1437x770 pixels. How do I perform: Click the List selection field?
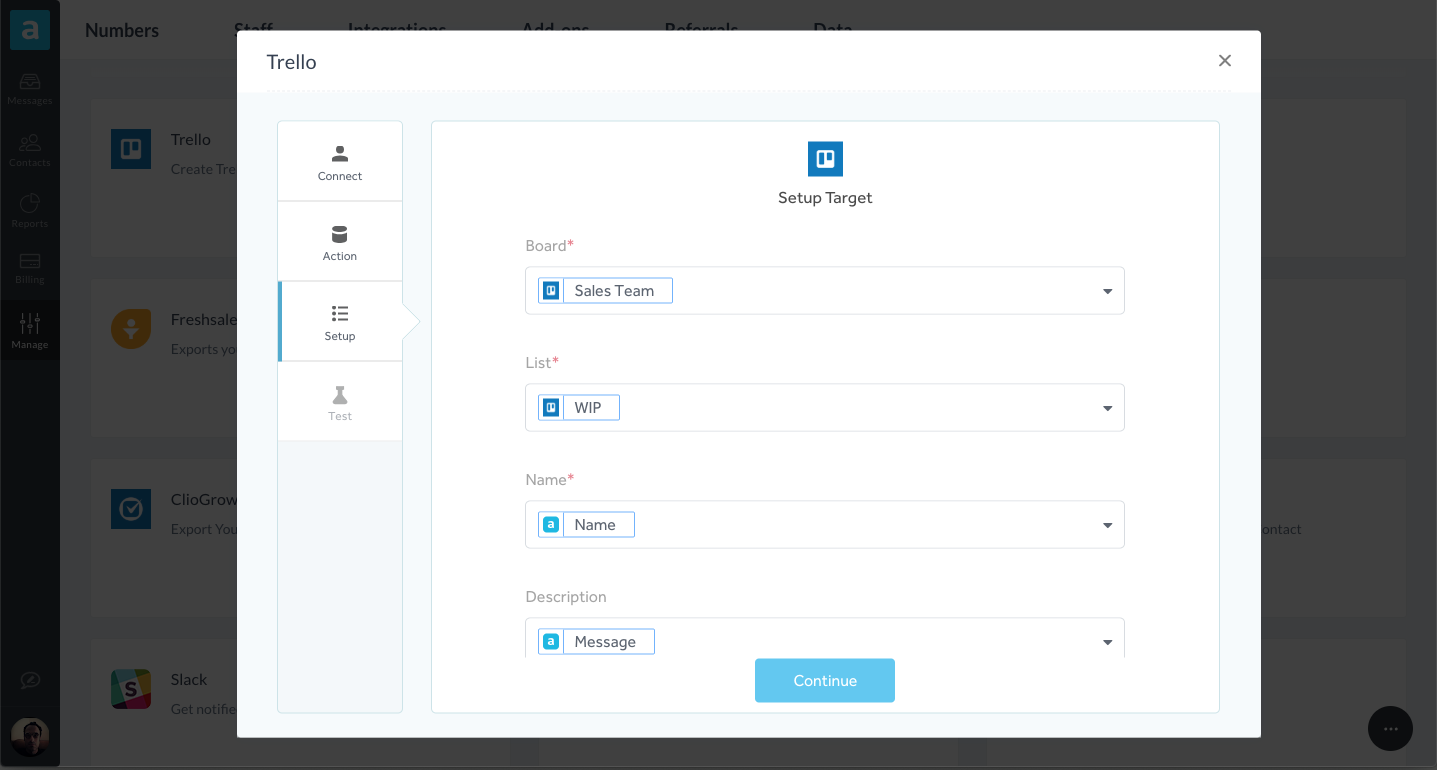pyautogui.click(x=825, y=408)
